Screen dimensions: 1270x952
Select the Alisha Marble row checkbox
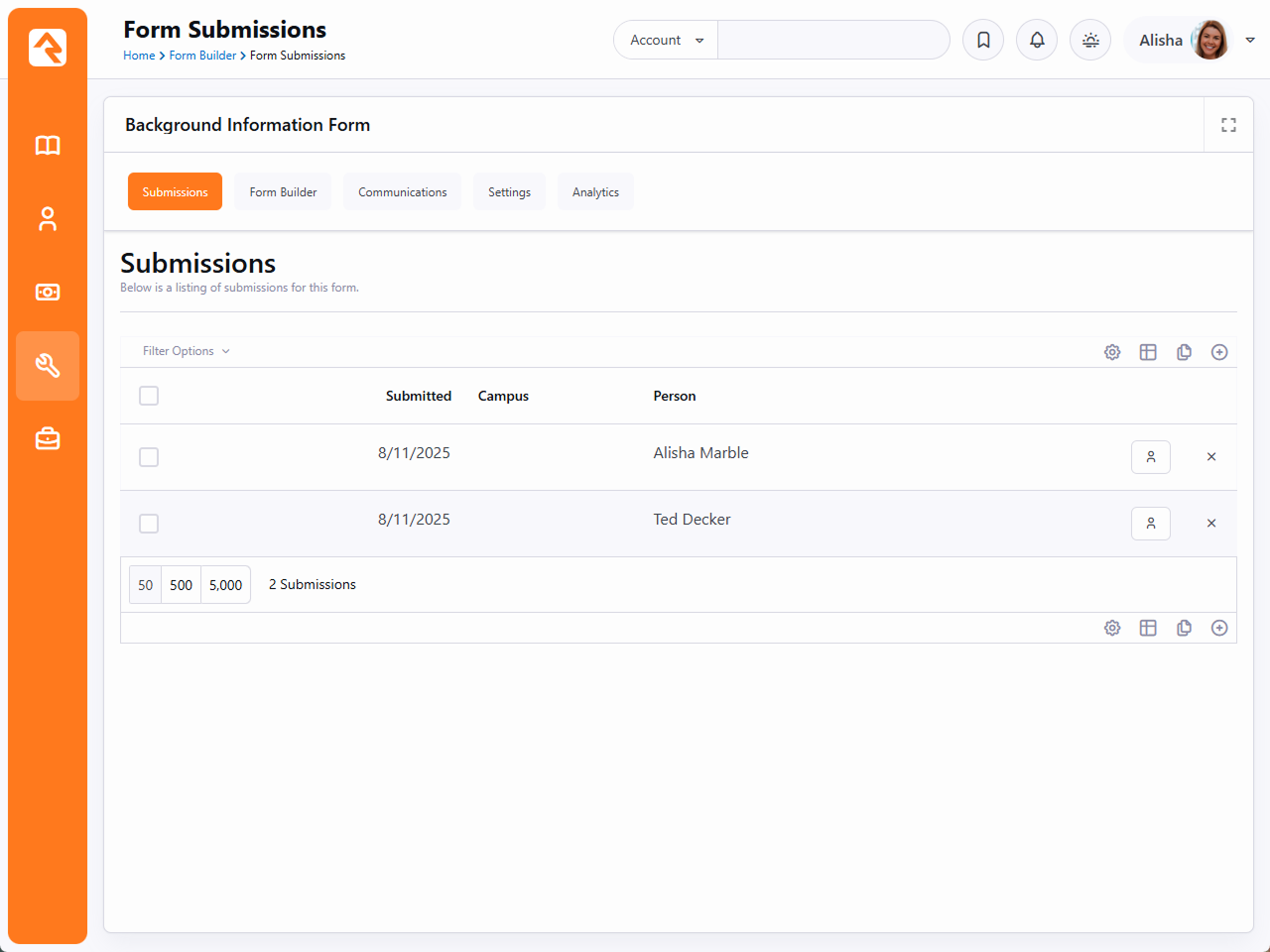pos(149,457)
